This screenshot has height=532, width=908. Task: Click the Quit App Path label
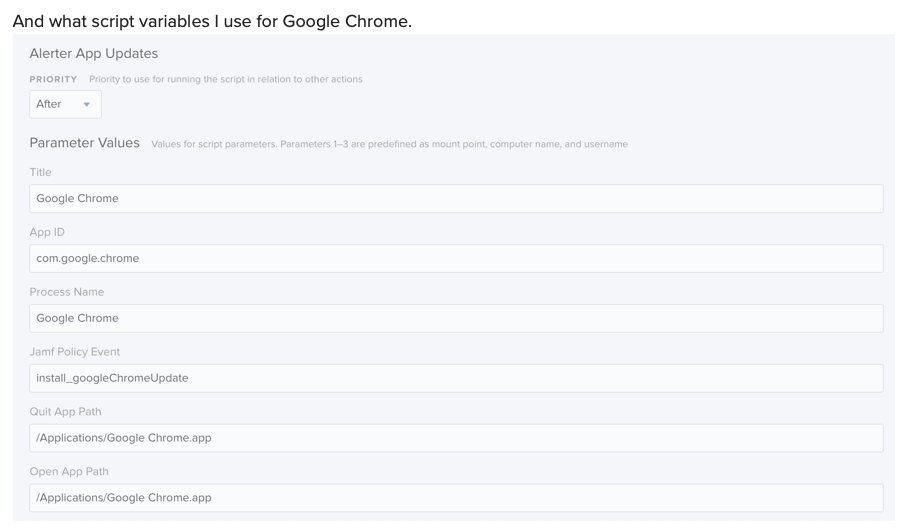pyautogui.click(x=65, y=412)
